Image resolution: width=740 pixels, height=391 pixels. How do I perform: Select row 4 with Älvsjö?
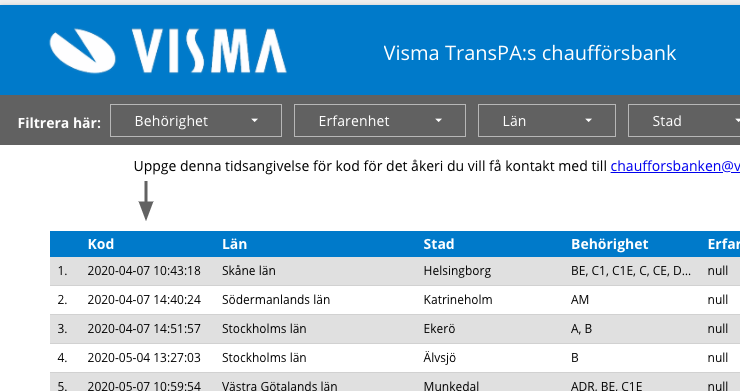point(395,357)
